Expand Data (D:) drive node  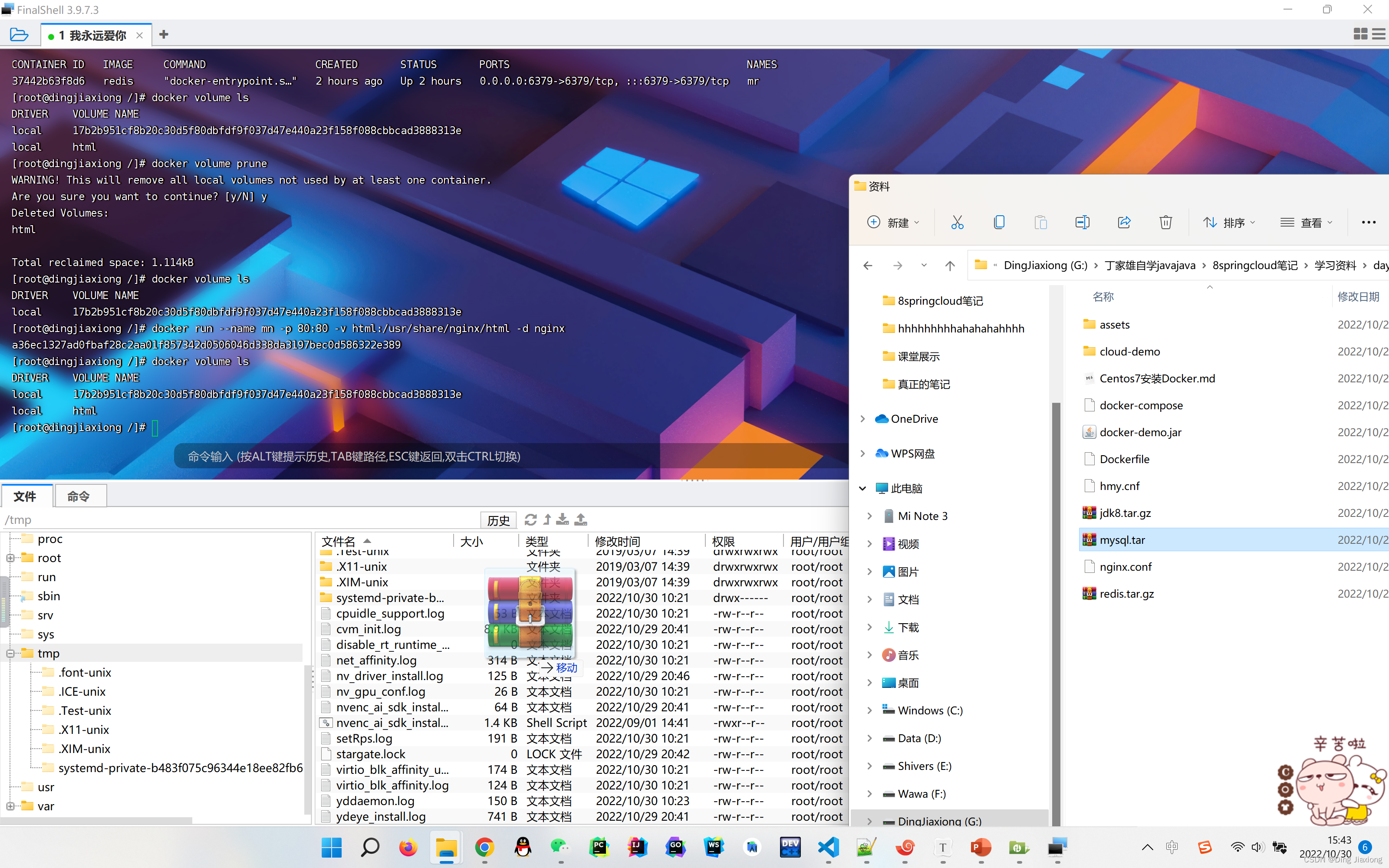(x=869, y=738)
